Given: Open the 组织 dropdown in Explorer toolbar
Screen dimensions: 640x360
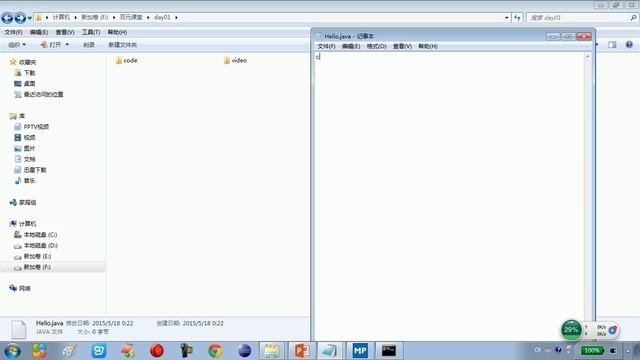Looking at the screenshot, I should coord(17,44).
